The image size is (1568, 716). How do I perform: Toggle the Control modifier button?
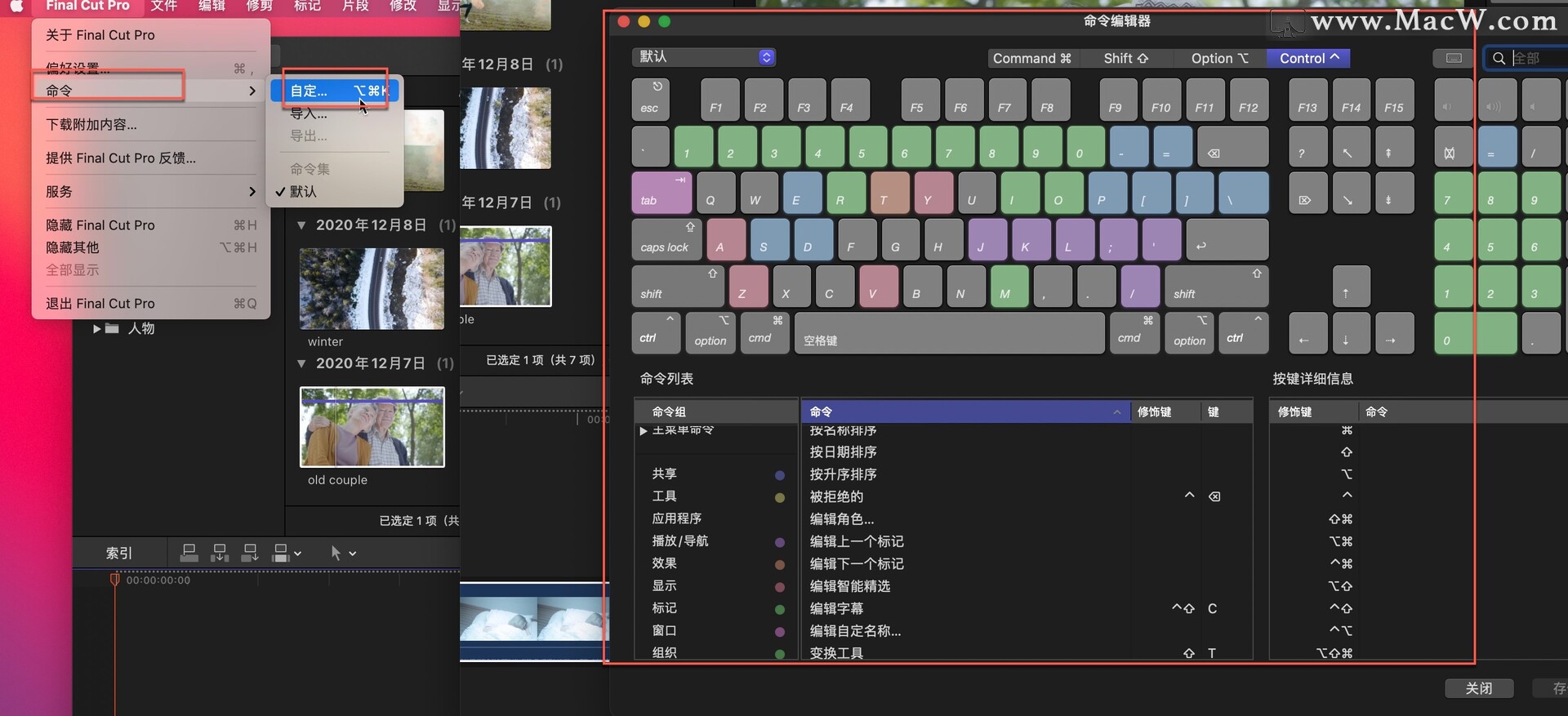tap(1308, 58)
